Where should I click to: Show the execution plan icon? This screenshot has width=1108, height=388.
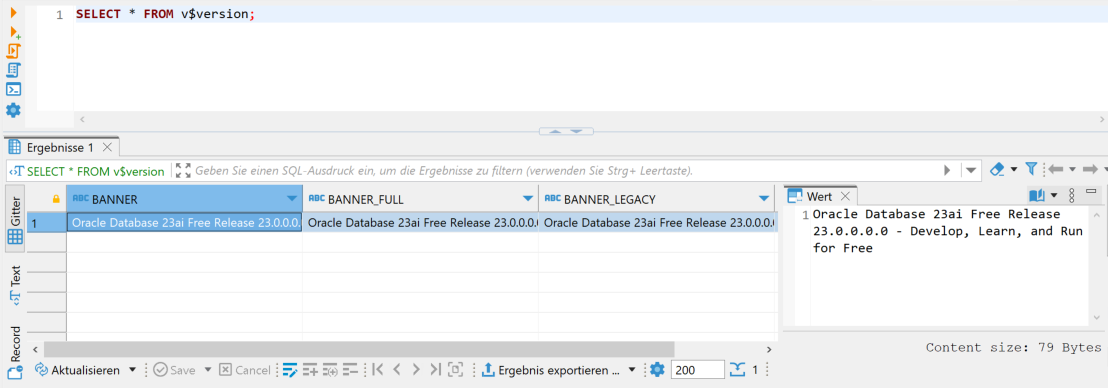13,70
